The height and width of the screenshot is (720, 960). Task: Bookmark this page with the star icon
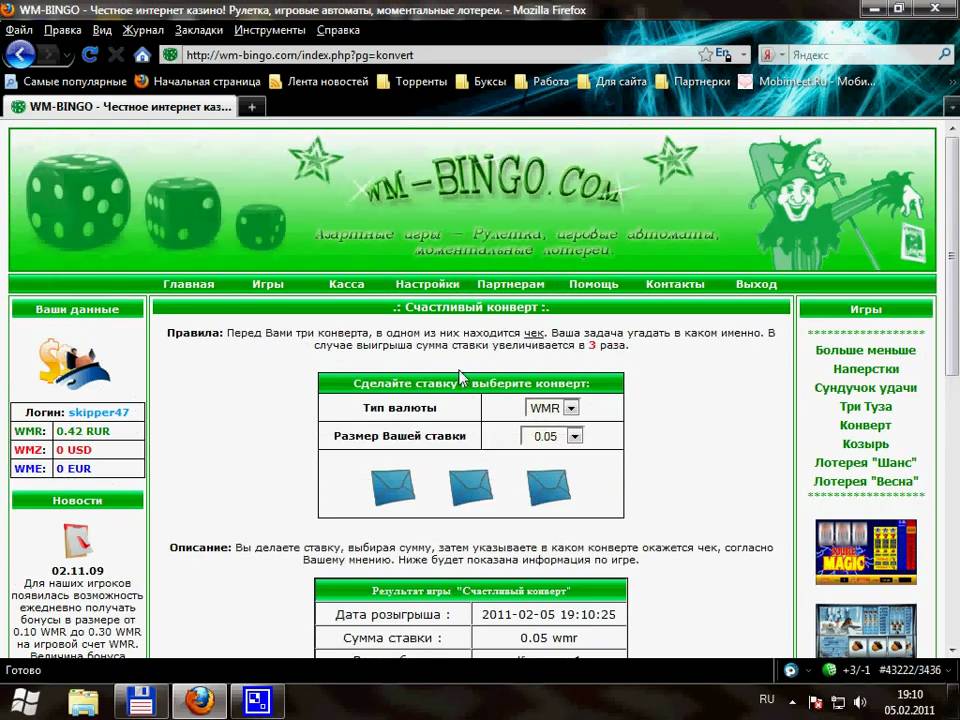pos(705,54)
